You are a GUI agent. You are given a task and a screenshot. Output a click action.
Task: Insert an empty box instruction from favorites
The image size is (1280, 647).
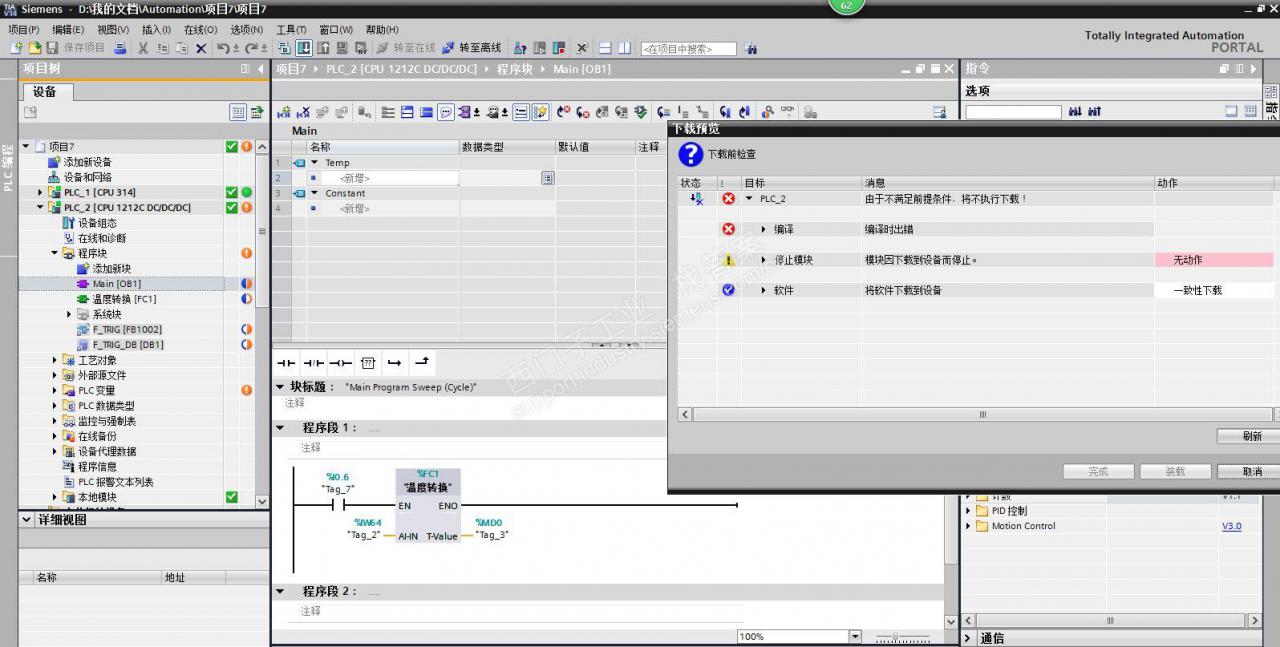367,362
